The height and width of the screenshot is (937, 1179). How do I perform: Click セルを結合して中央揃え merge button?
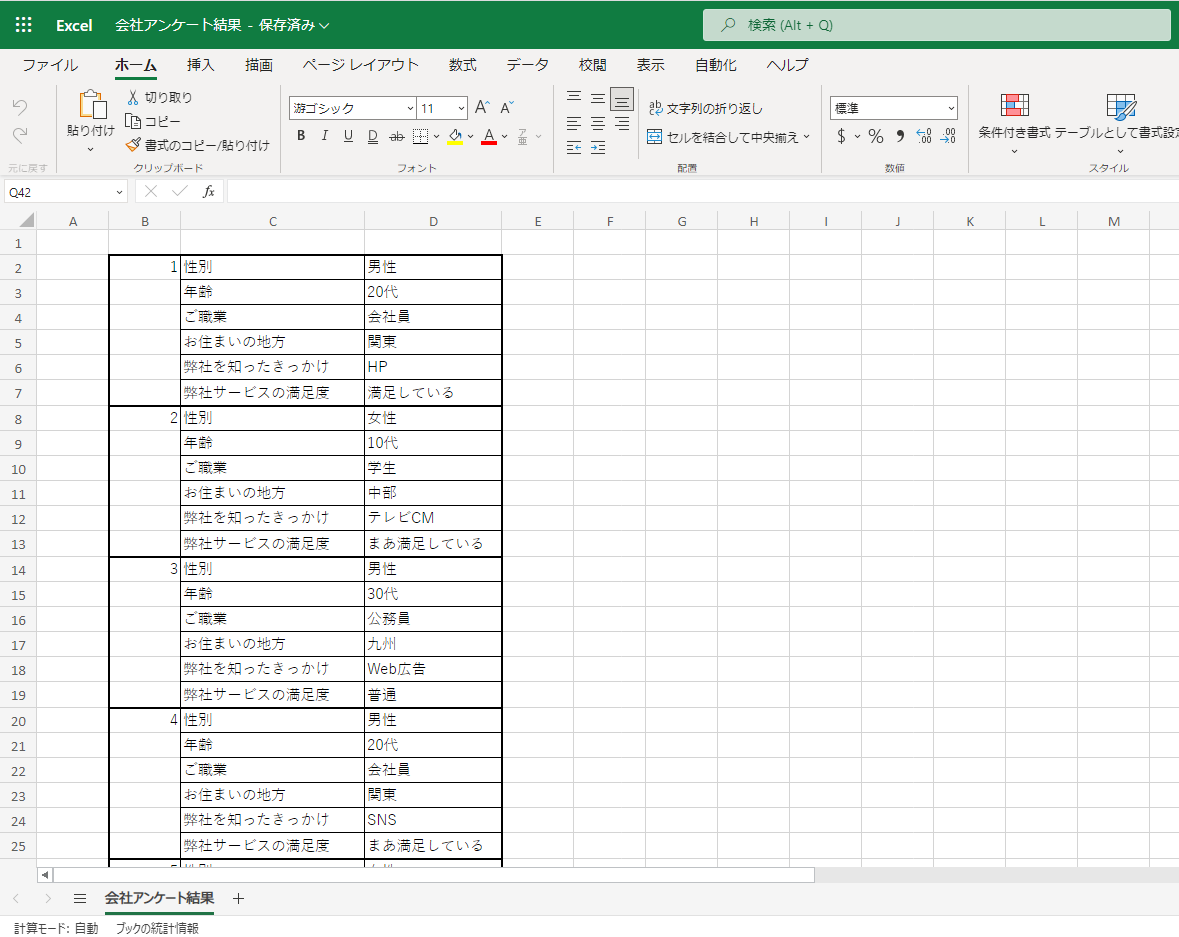coord(723,137)
